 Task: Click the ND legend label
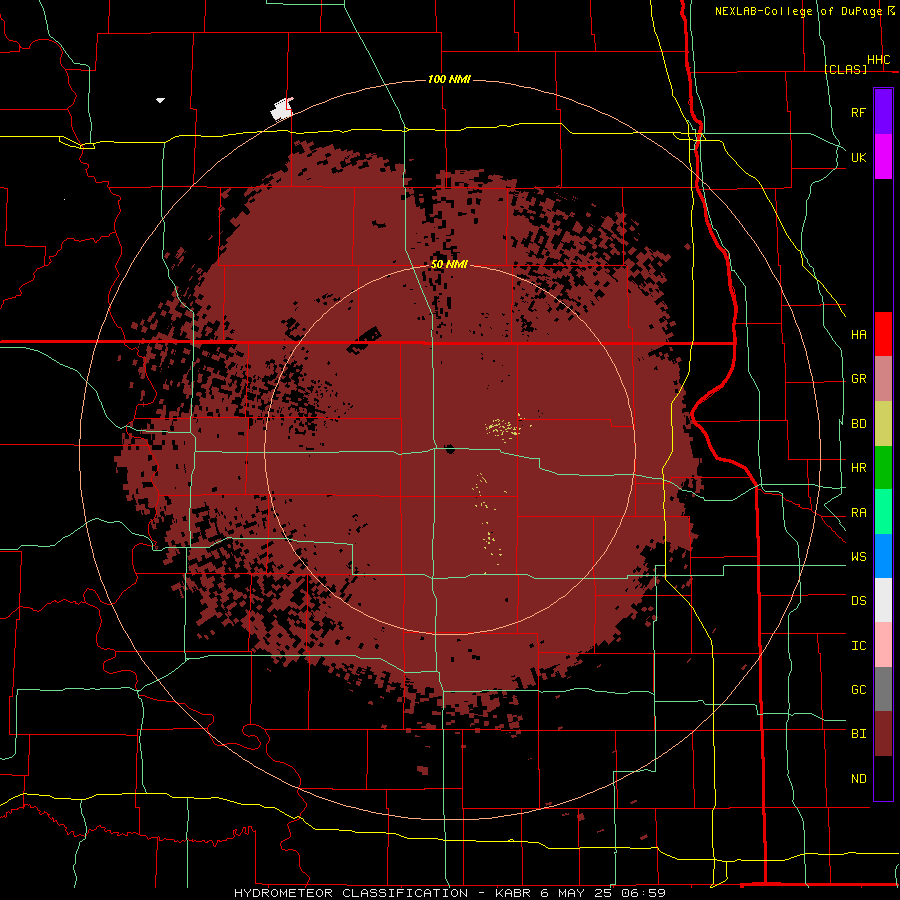[858, 779]
